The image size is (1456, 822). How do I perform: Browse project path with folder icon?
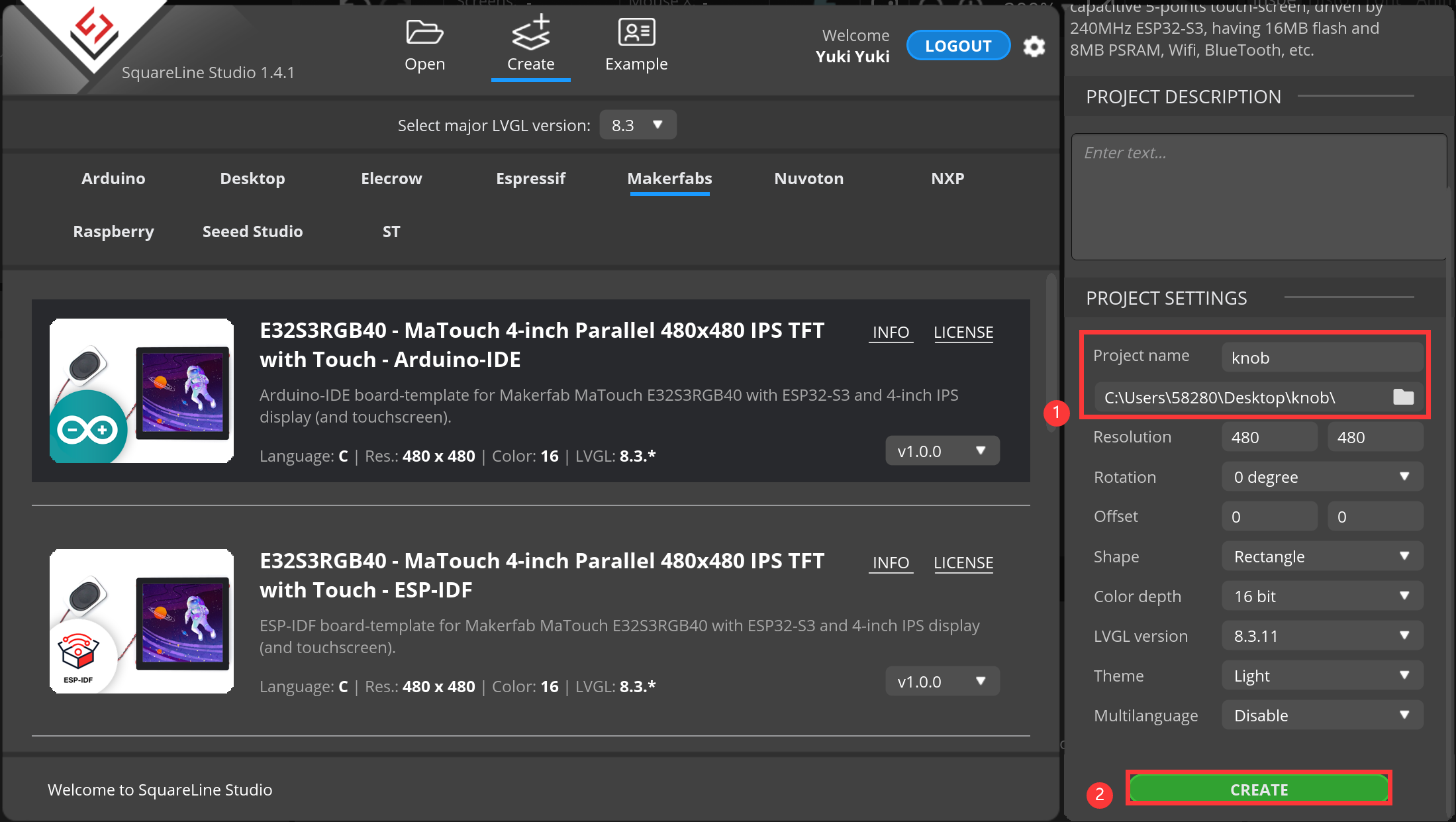(x=1403, y=397)
